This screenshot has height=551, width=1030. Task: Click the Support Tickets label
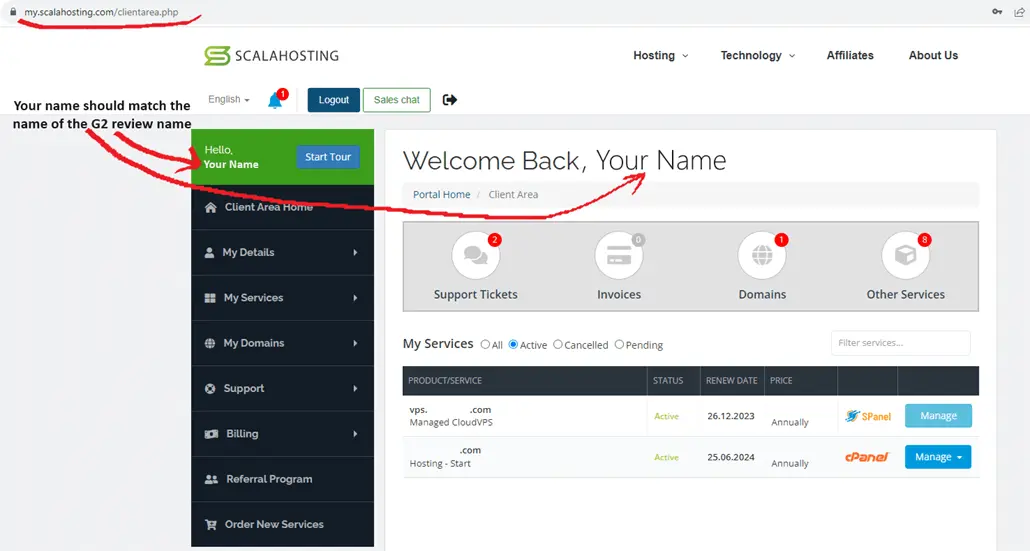pyautogui.click(x=476, y=294)
